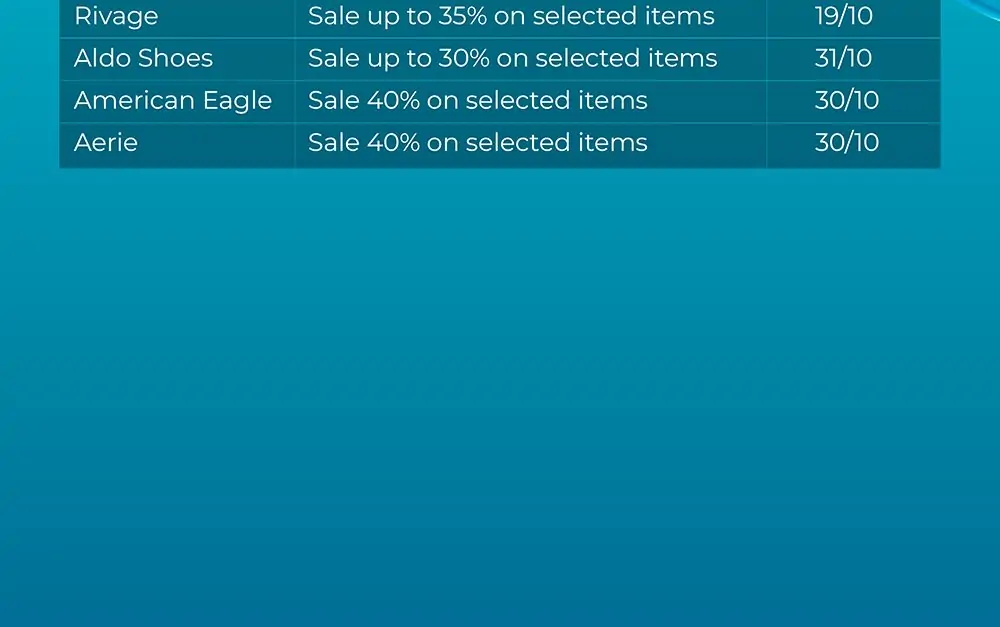The height and width of the screenshot is (627, 1000).
Task: Click the Rivage store name
Action: tap(116, 17)
